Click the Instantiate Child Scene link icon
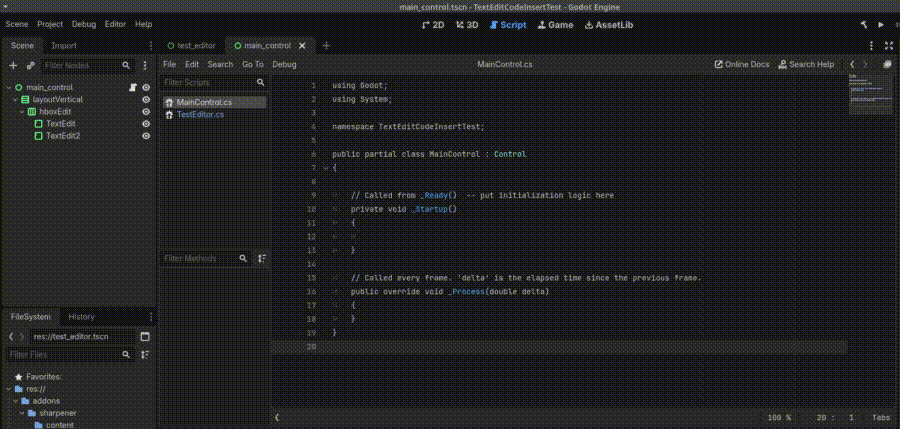The width and height of the screenshot is (900, 429). 31,65
